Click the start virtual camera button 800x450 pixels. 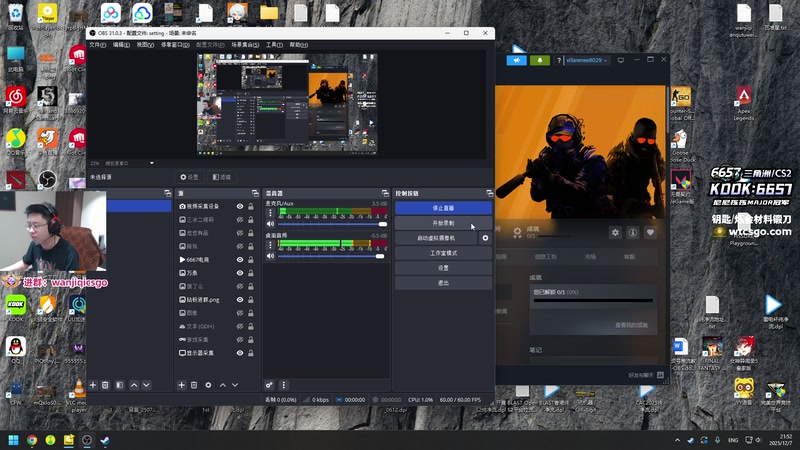(436, 238)
